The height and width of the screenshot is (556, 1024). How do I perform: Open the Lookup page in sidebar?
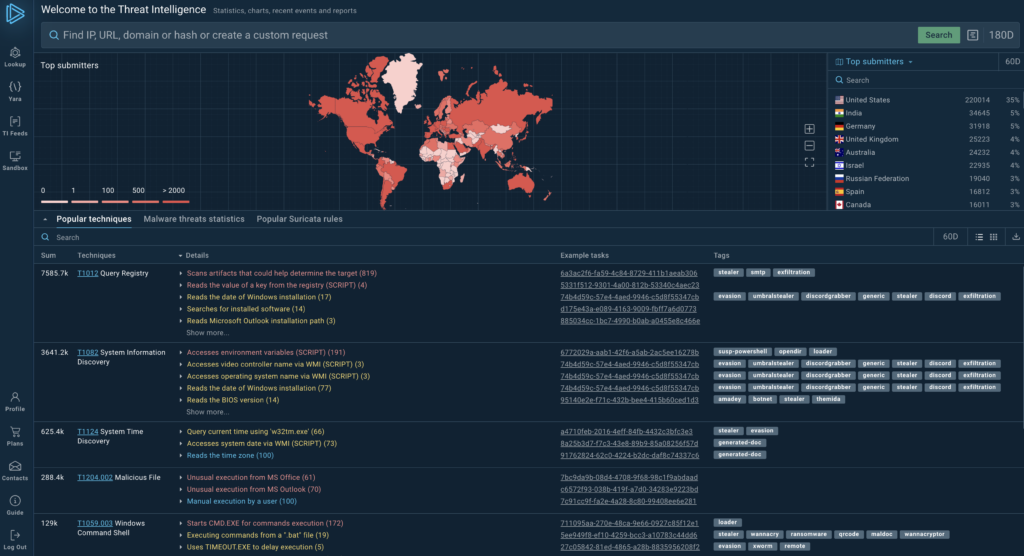click(x=15, y=56)
